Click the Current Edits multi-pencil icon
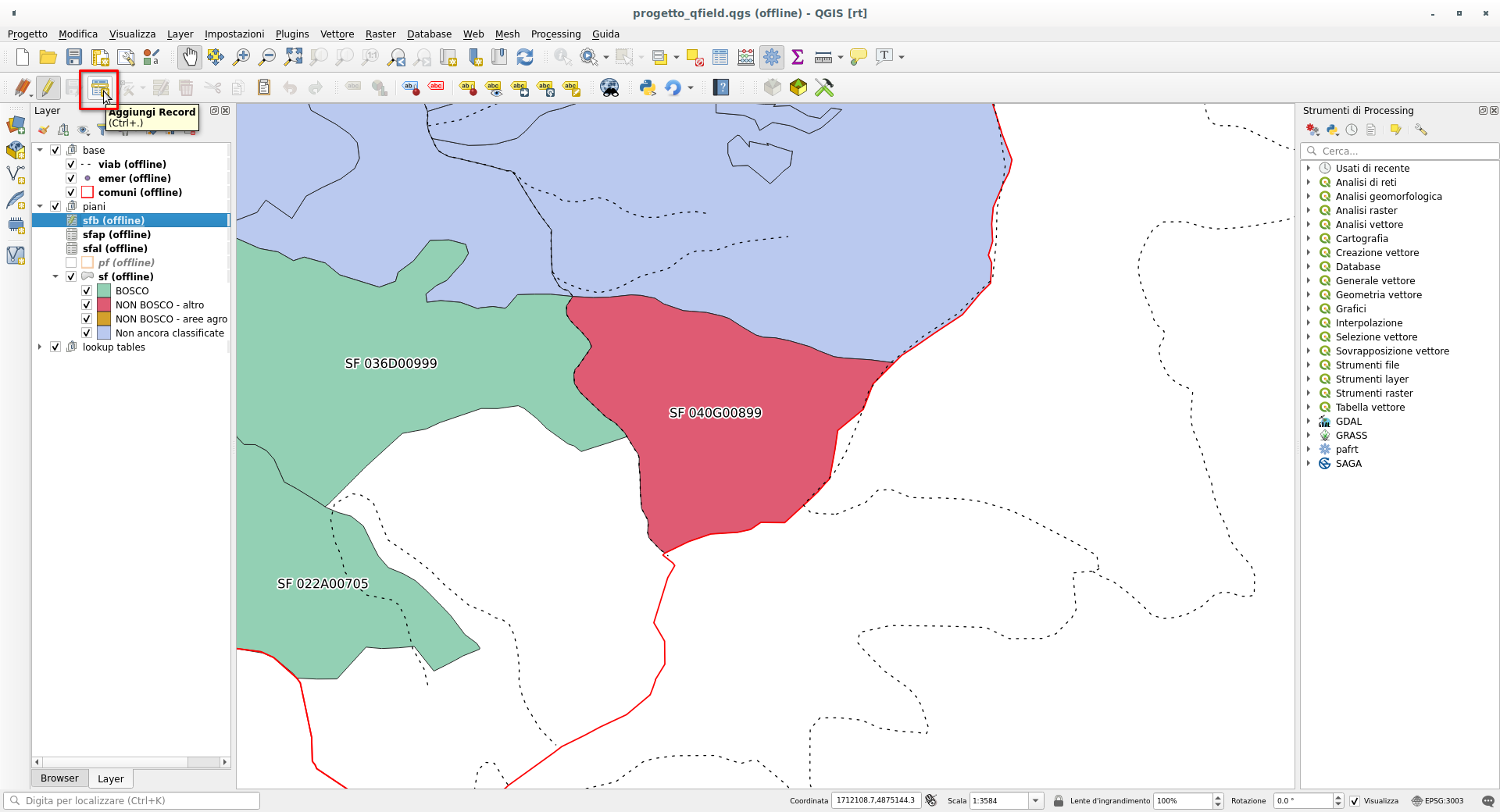Image resolution: width=1500 pixels, height=812 pixels. click(23, 87)
